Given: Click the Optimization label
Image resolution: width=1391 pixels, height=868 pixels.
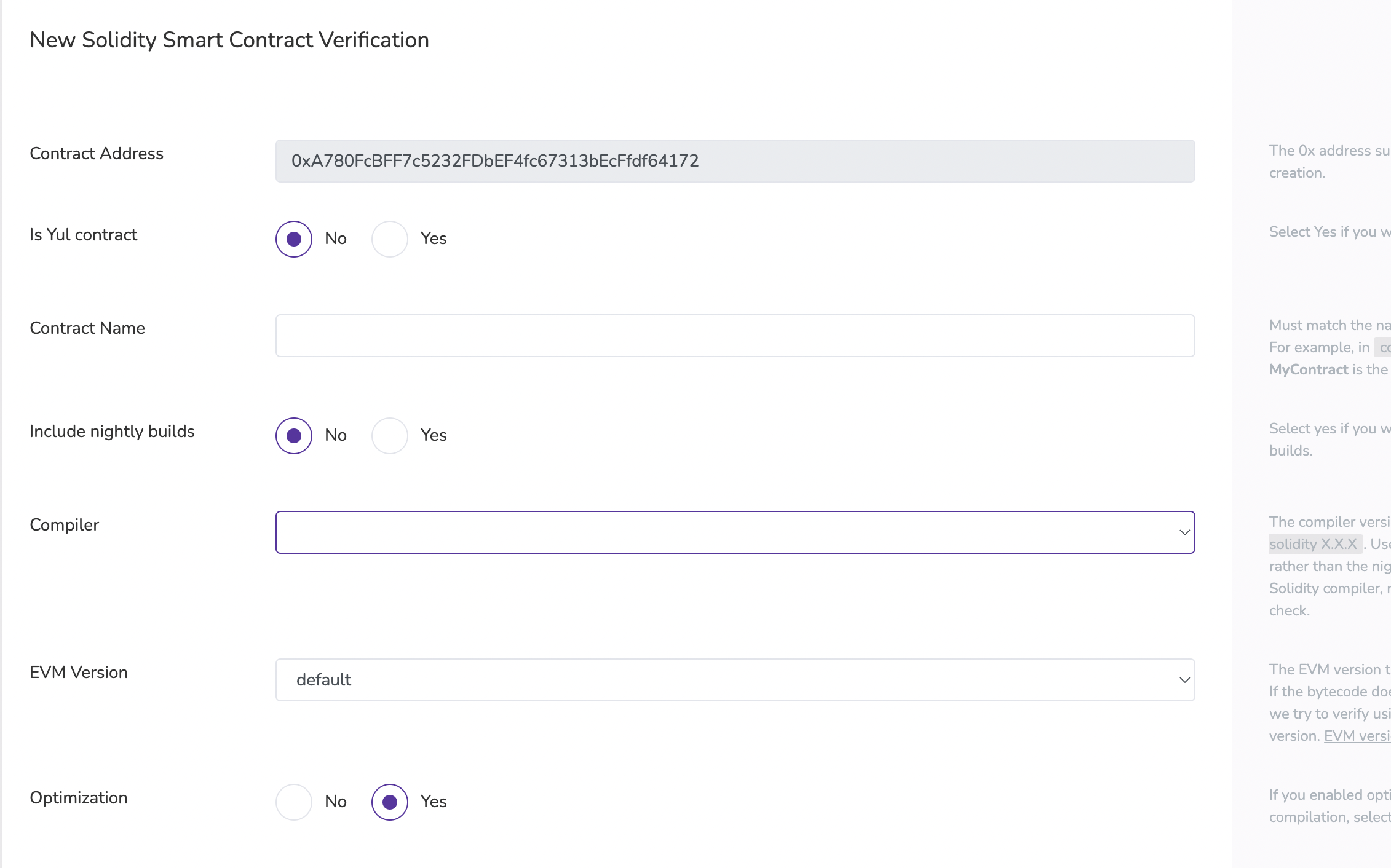Looking at the screenshot, I should pyautogui.click(x=79, y=797).
